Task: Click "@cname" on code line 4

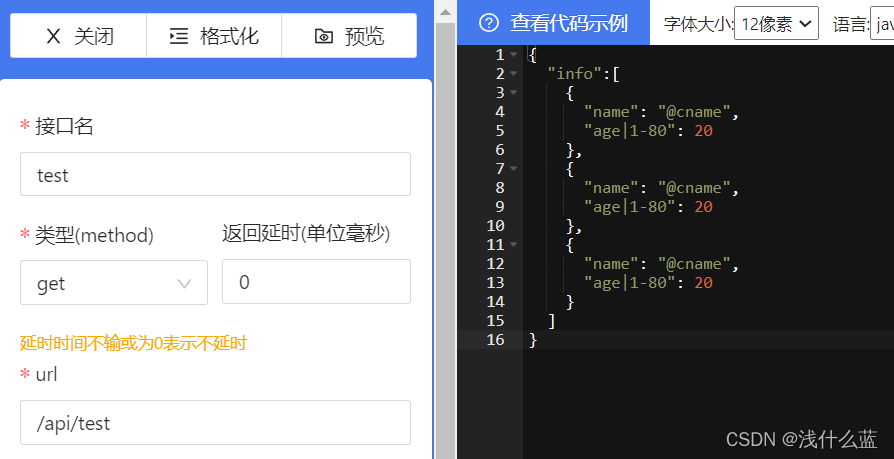Action: (694, 112)
